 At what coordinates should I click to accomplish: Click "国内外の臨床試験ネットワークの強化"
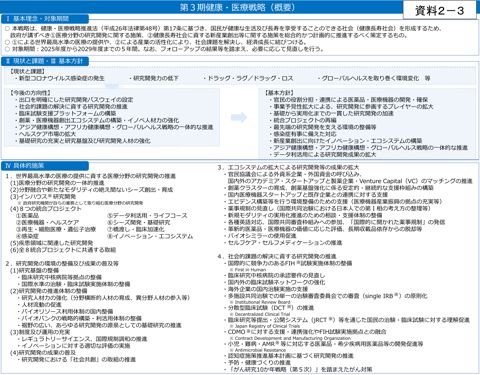coord(274,282)
